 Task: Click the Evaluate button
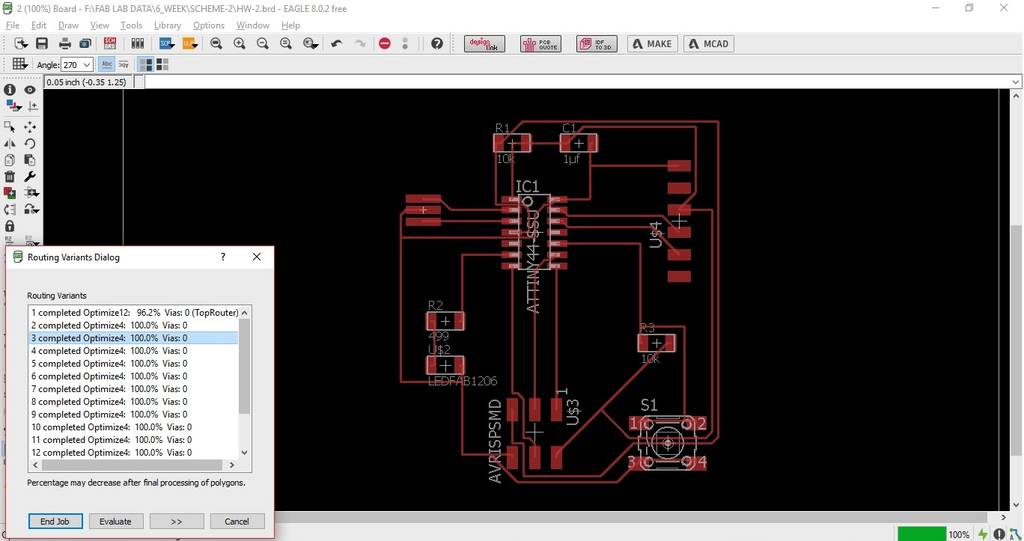click(x=116, y=521)
